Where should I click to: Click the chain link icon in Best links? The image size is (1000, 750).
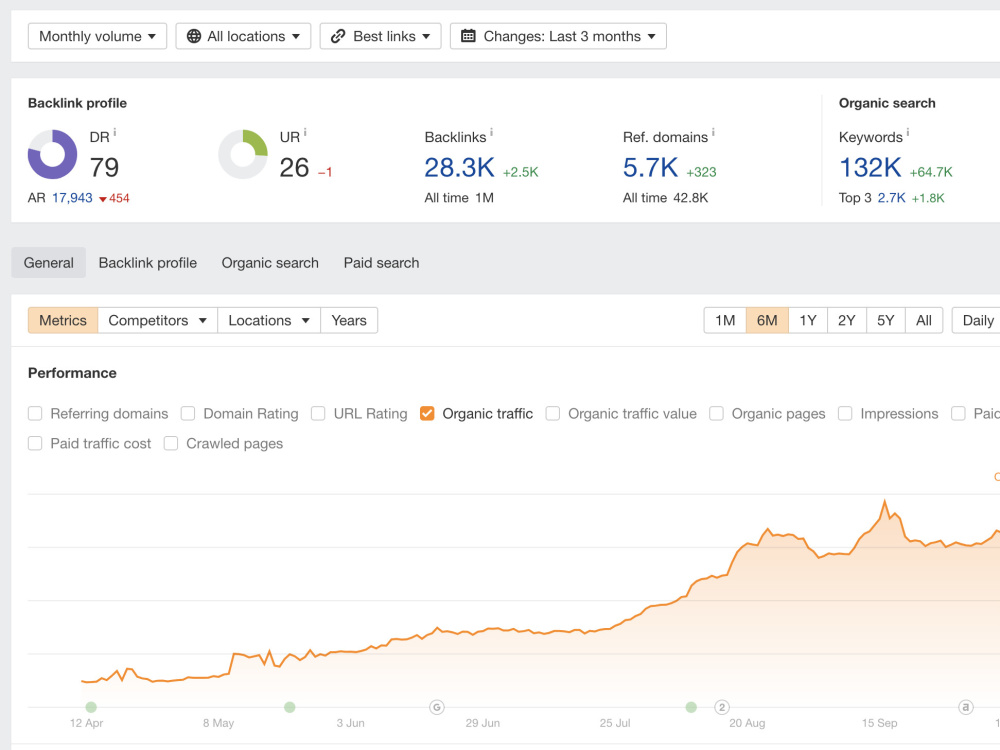pos(338,36)
